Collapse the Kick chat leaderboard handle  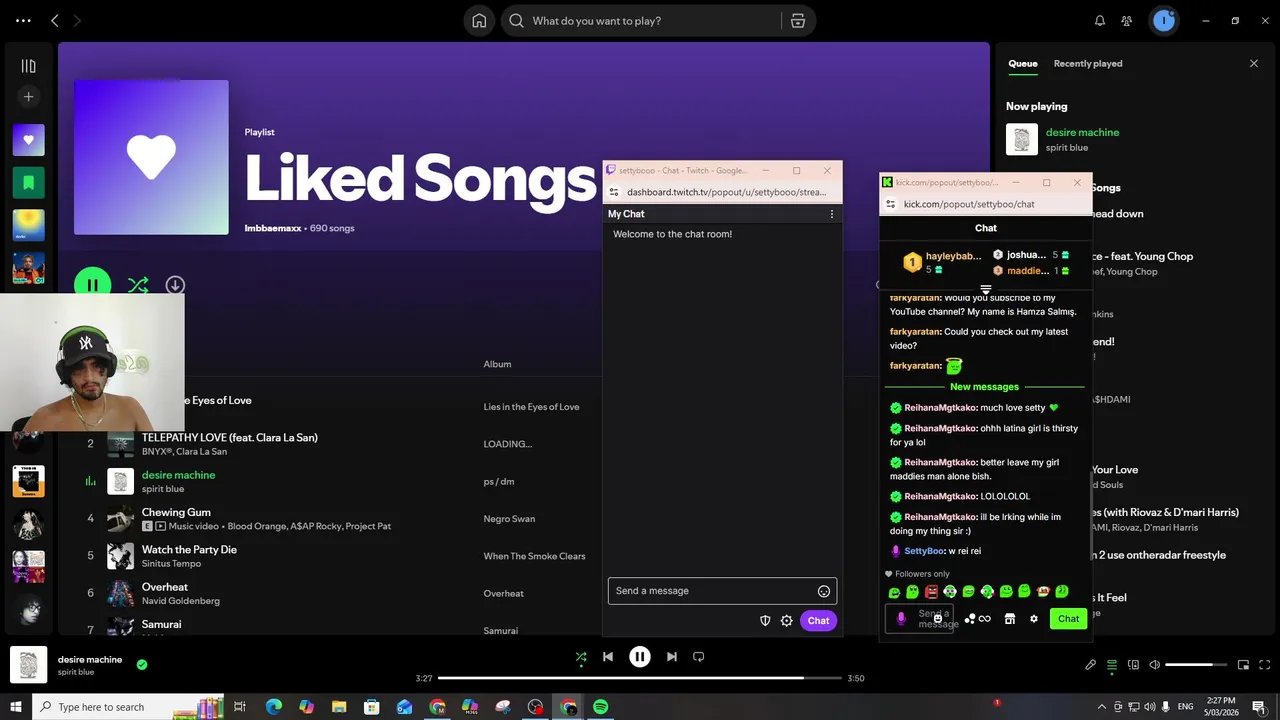986,290
